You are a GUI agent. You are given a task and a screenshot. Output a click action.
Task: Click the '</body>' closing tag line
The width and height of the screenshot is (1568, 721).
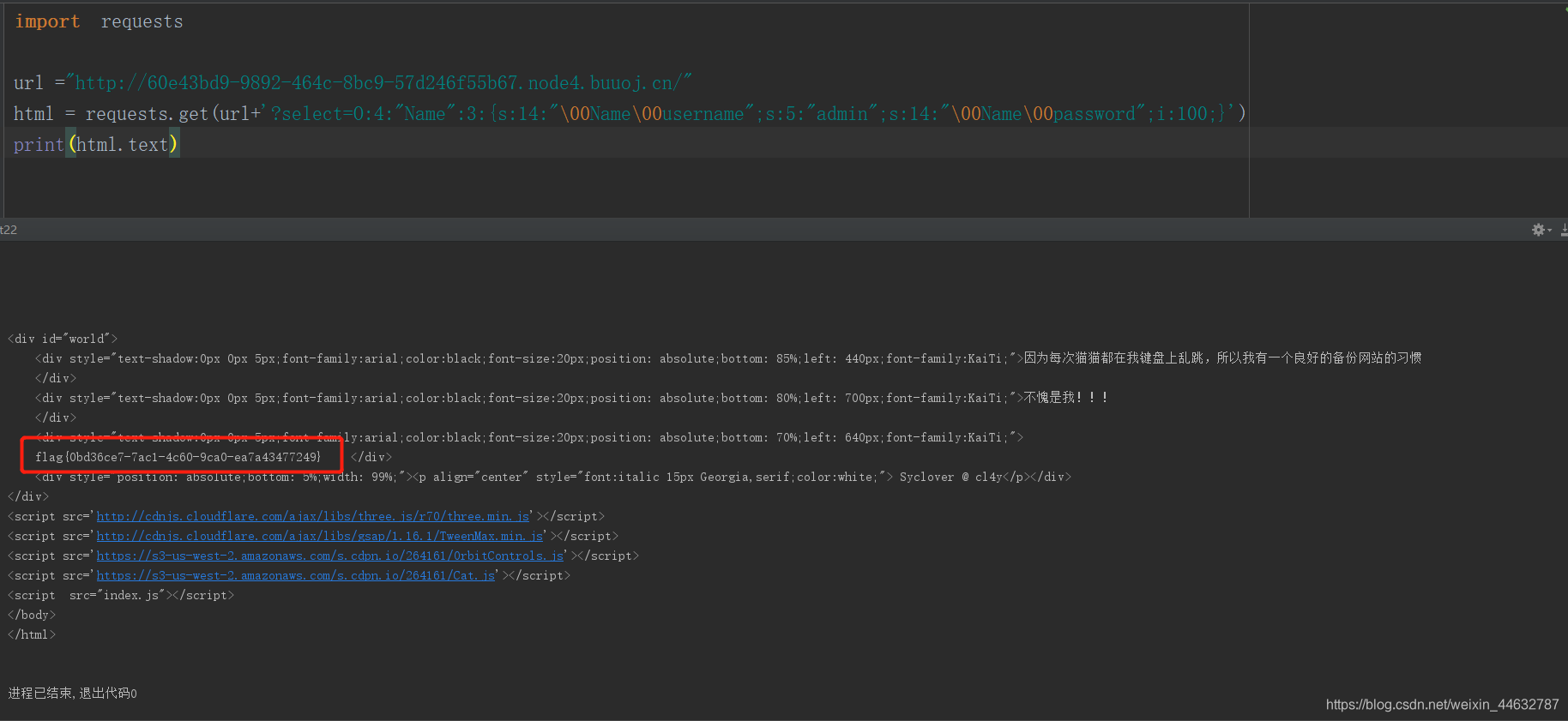[32, 615]
